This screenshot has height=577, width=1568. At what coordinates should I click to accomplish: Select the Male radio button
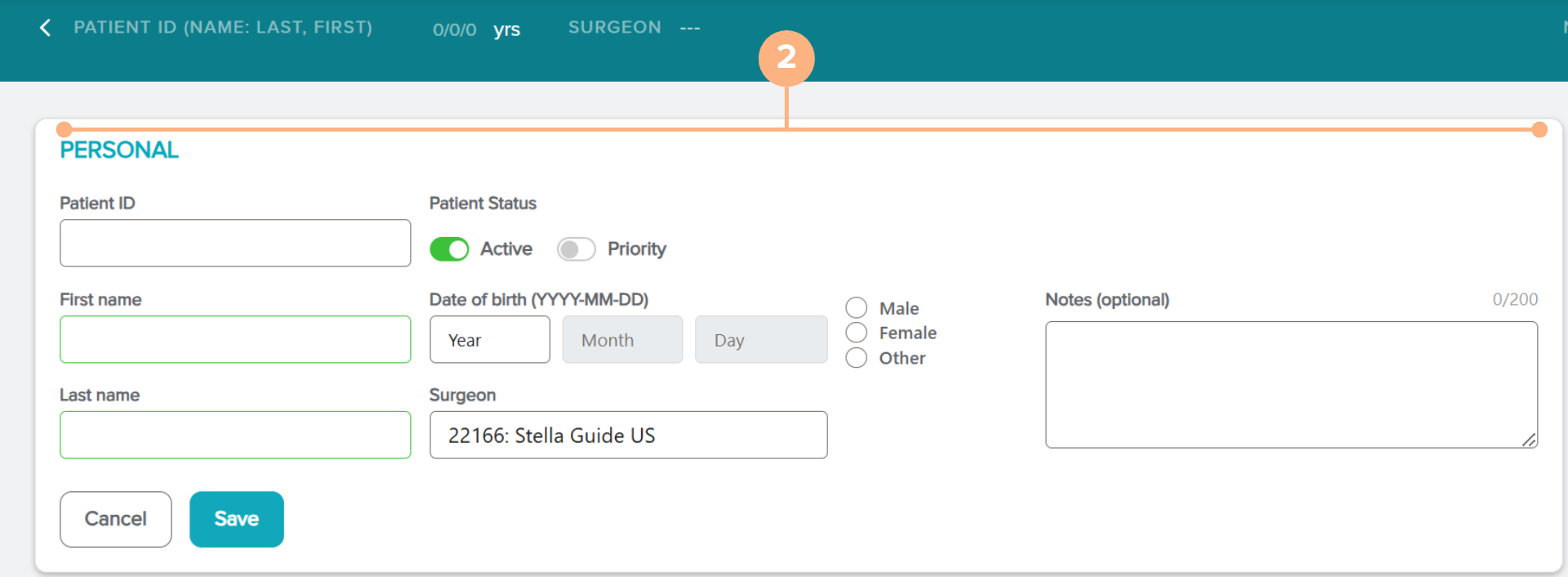(856, 308)
